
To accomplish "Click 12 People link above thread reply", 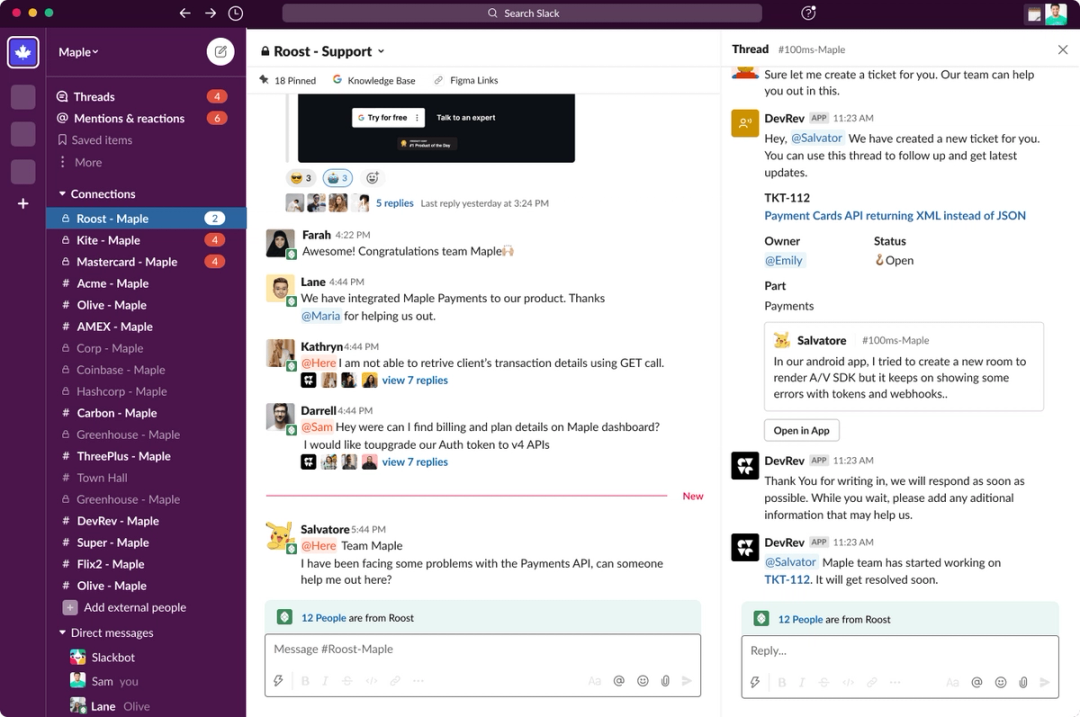I will [x=800, y=619].
